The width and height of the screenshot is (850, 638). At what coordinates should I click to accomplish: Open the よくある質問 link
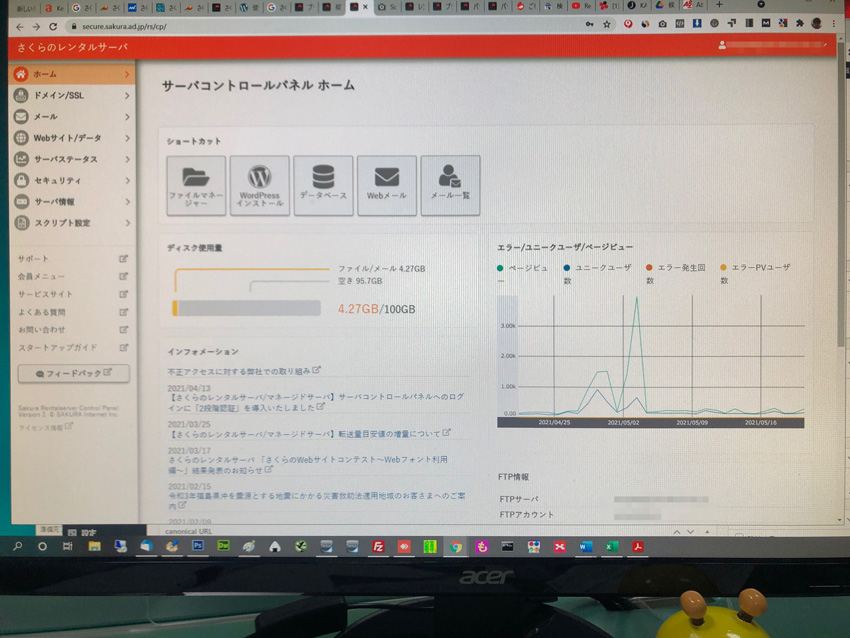click(x=40, y=311)
